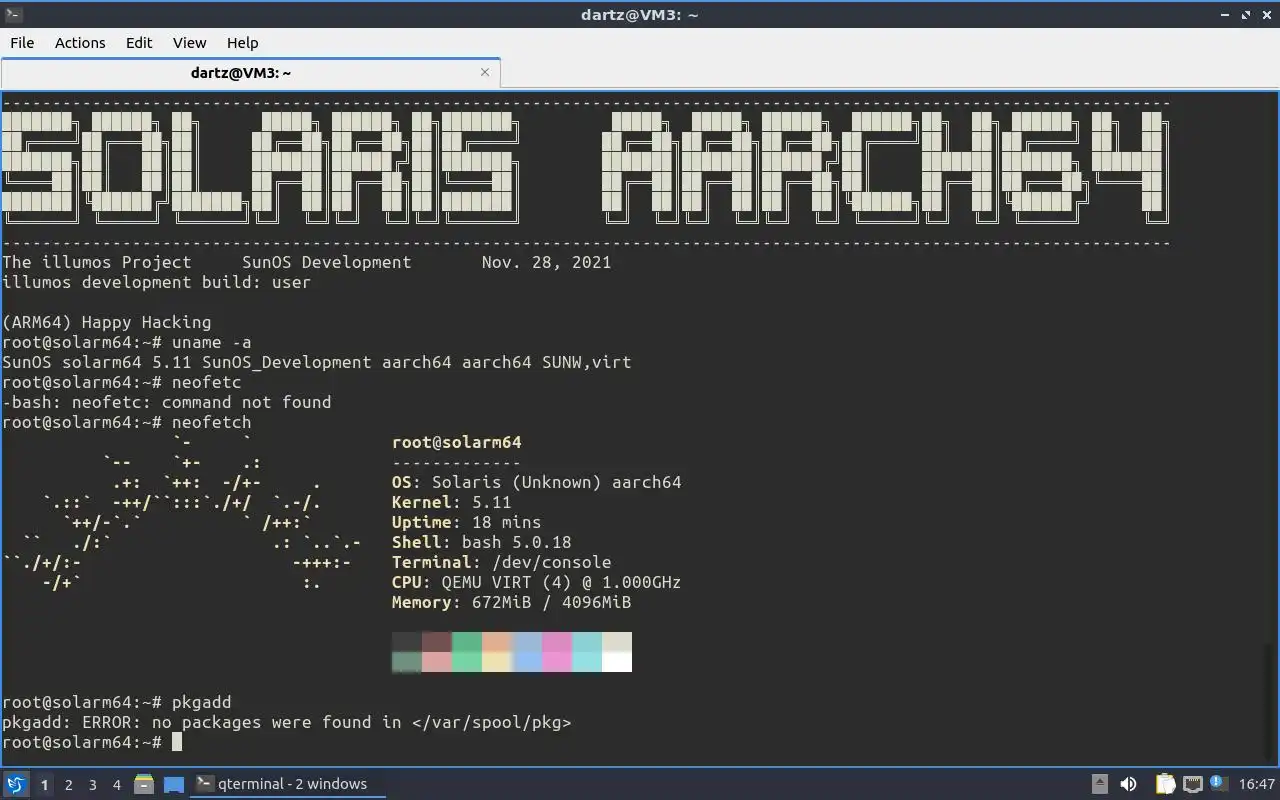The height and width of the screenshot is (800, 1280).
Task: Click the 'pkgadd' command text
Action: (x=201, y=702)
